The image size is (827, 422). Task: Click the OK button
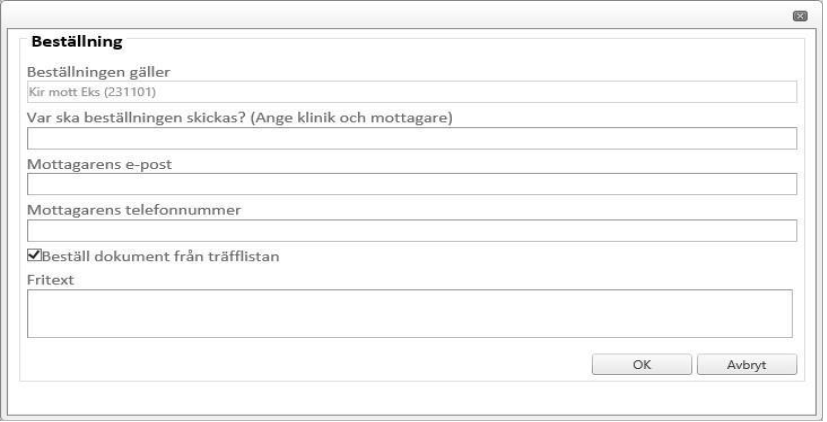pos(642,365)
